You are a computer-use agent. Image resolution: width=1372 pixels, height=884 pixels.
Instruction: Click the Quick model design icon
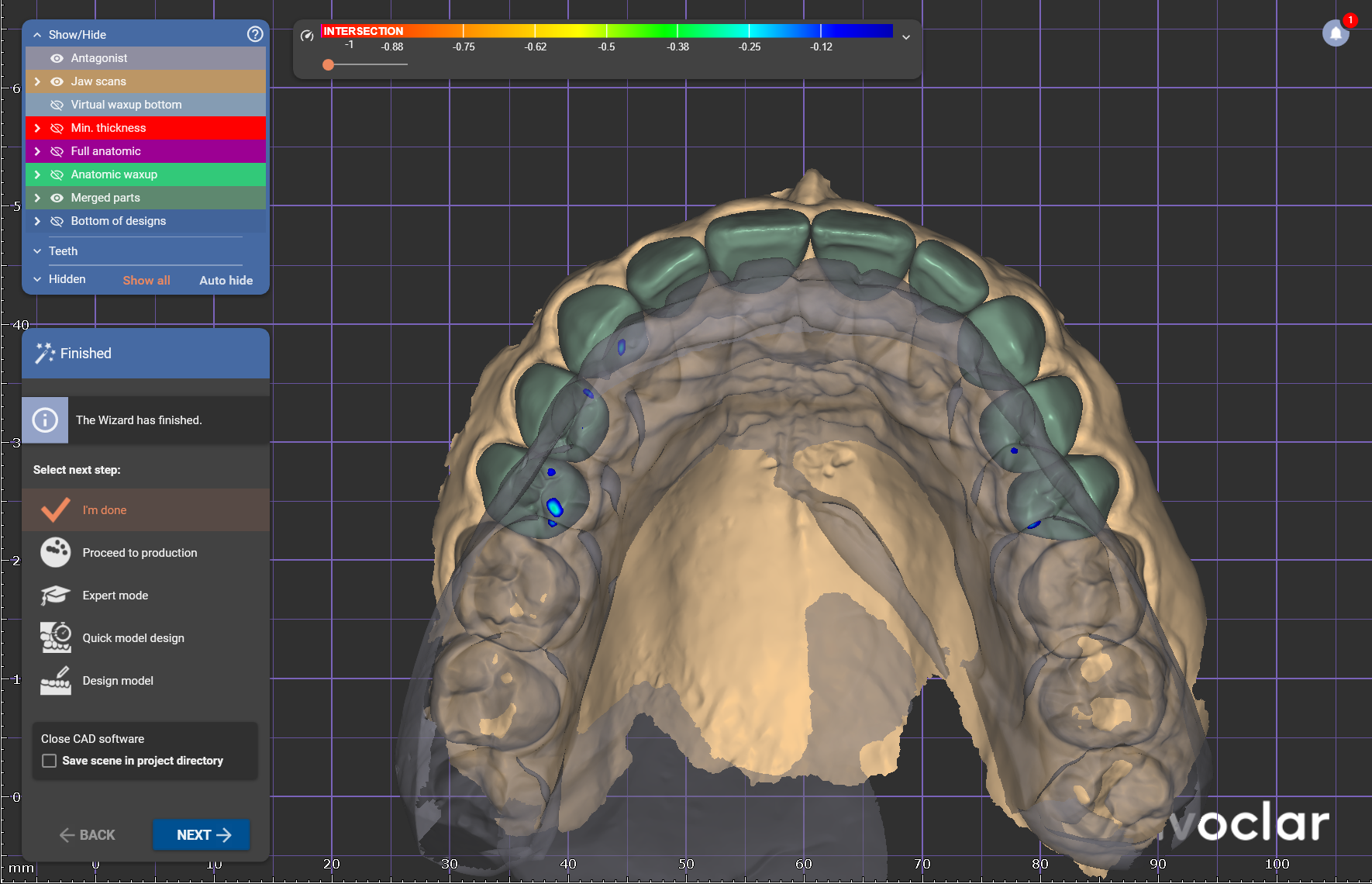55,637
